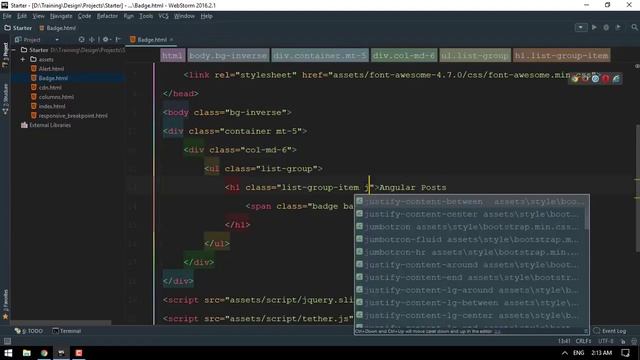Viewport: 640px width, 360px height.
Task: Toggle the vertical Structure side tab
Action: click(x=5, y=99)
